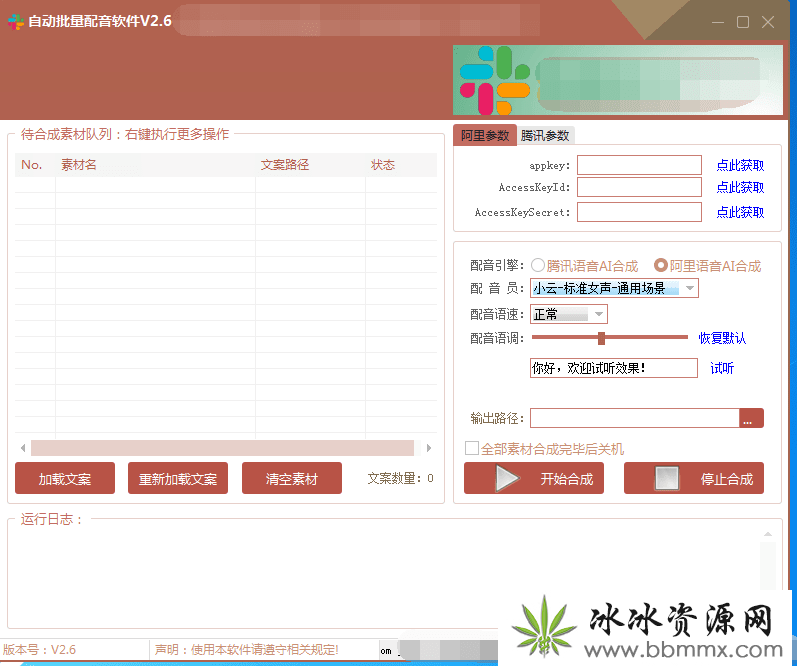The height and width of the screenshot is (666, 797).
Task: Click the 加载文案 button
Action: [65, 478]
